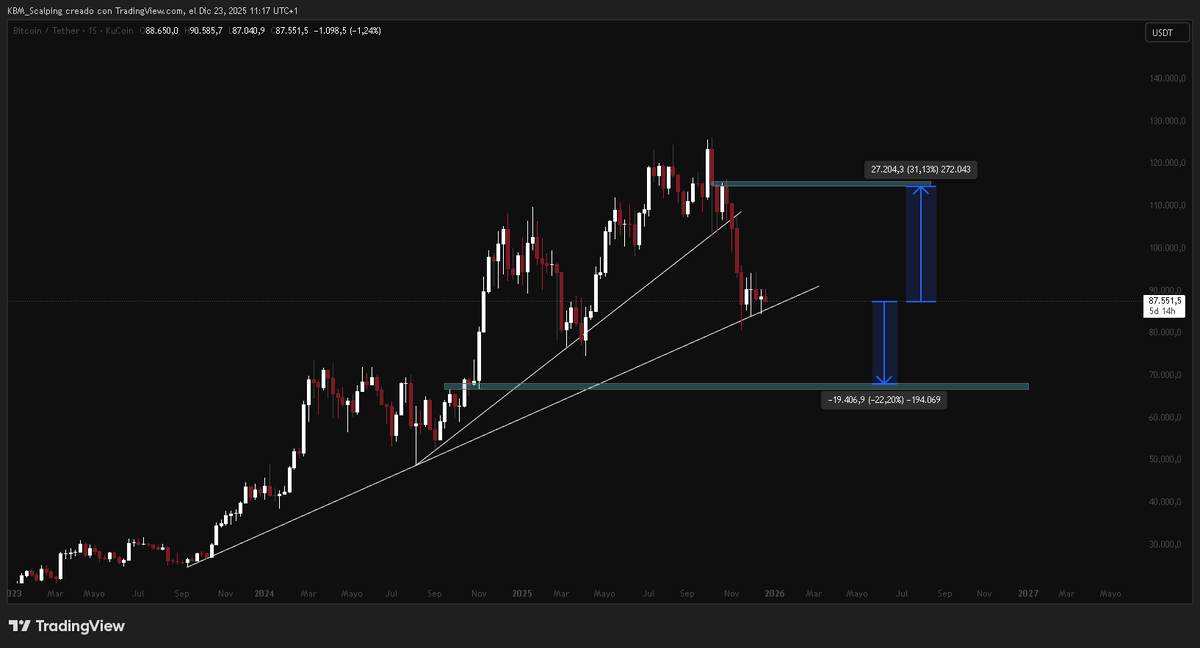Click the 130.000,0 price axis label
Screen dimensions: 1200x648
pos(1166,121)
